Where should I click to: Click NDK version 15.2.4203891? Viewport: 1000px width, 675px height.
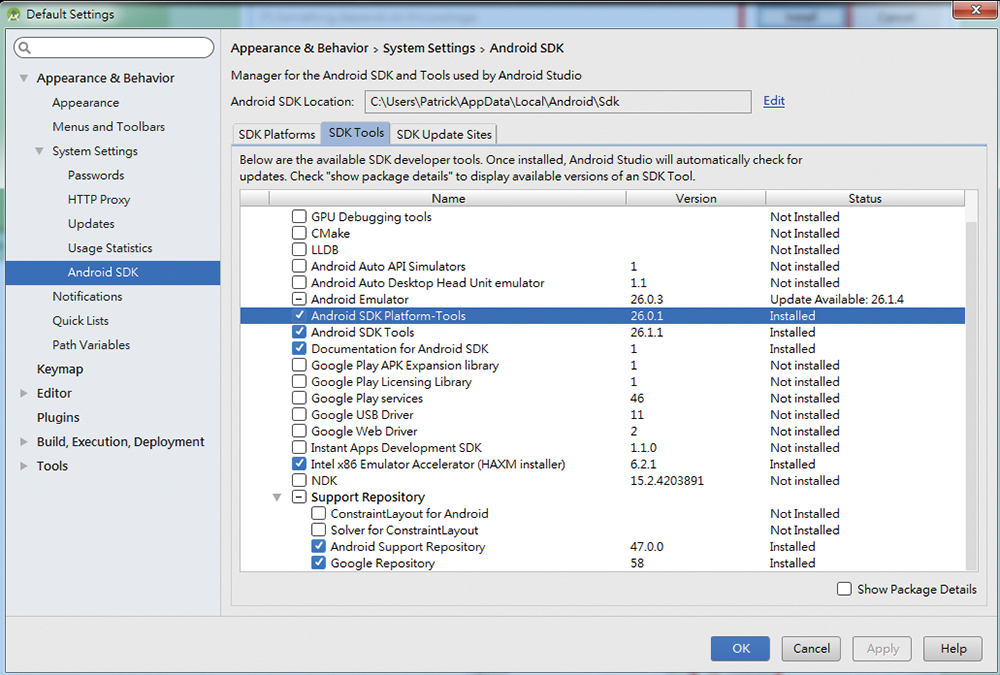point(667,480)
